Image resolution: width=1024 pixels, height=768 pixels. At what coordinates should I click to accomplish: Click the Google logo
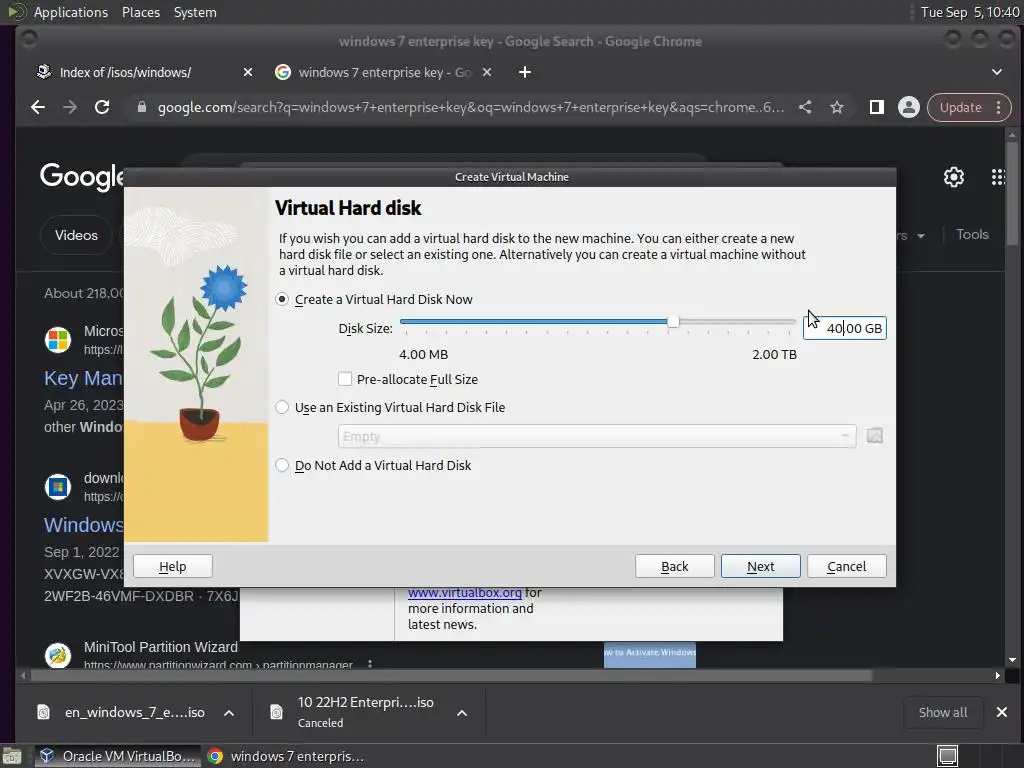tap(82, 176)
